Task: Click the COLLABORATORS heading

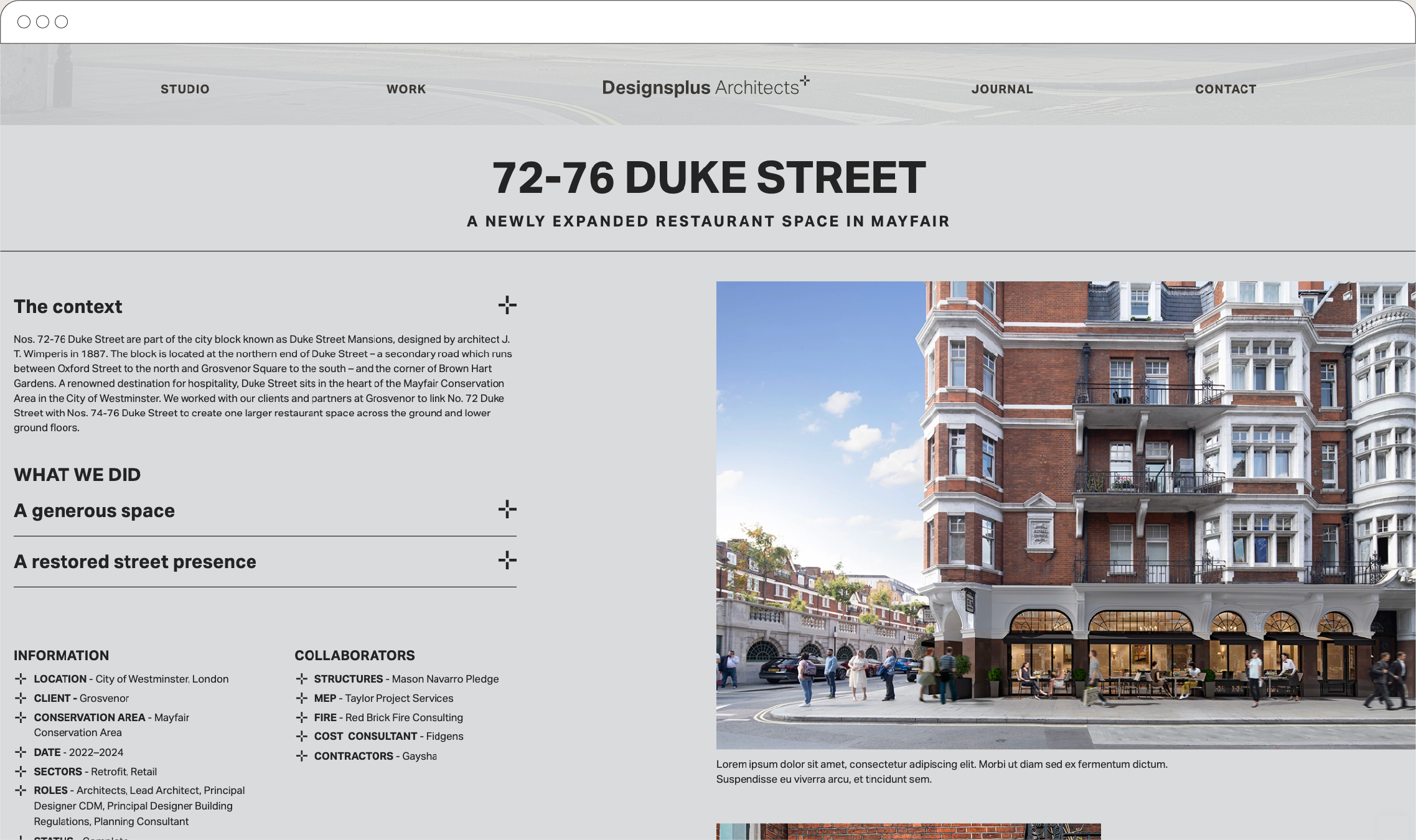Action: [355, 655]
